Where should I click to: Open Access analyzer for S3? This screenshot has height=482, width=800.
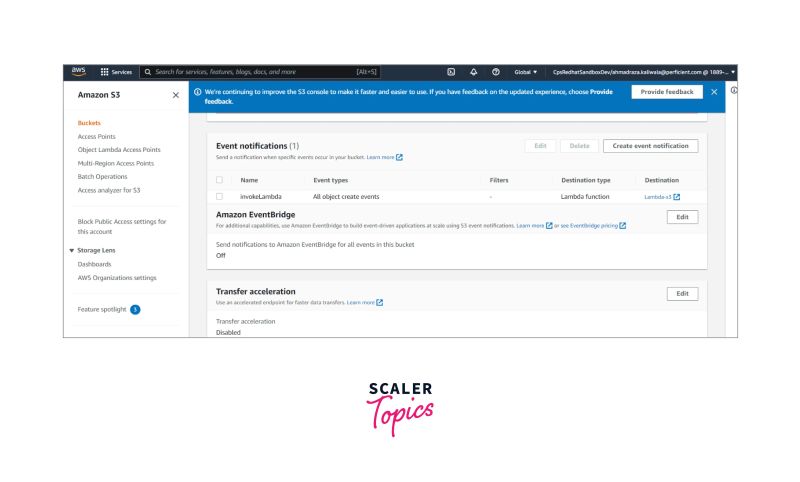(109, 190)
